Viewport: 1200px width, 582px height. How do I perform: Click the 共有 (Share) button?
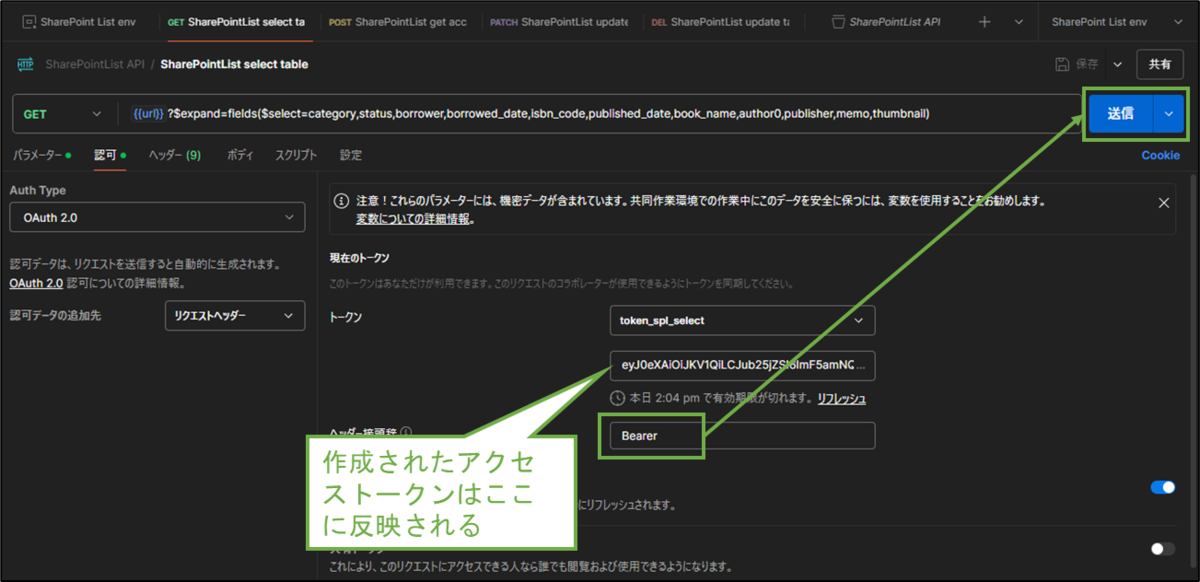[x=1159, y=64]
